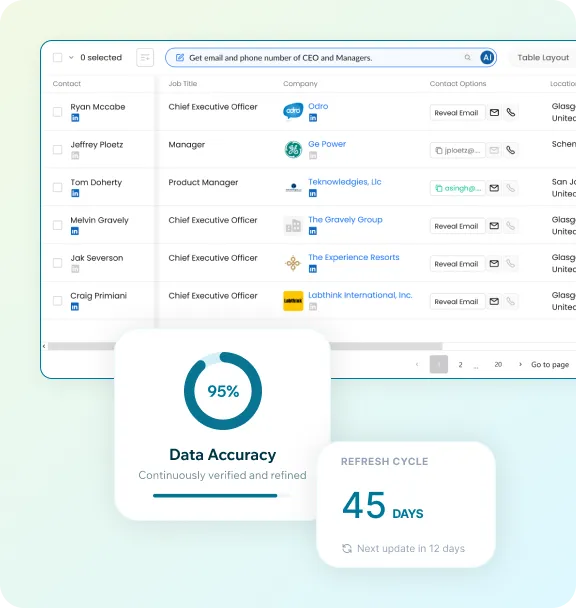Click envelope icon in Tom Doherty row
This screenshot has width=576, height=608.
point(494,188)
